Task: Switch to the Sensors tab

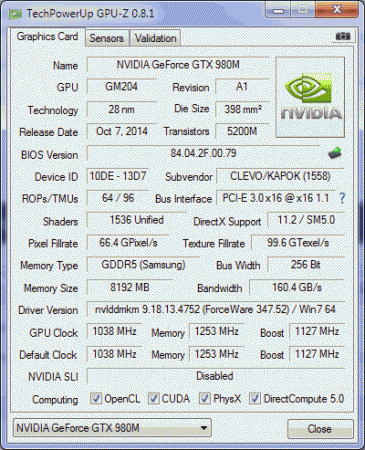Action: (107, 38)
